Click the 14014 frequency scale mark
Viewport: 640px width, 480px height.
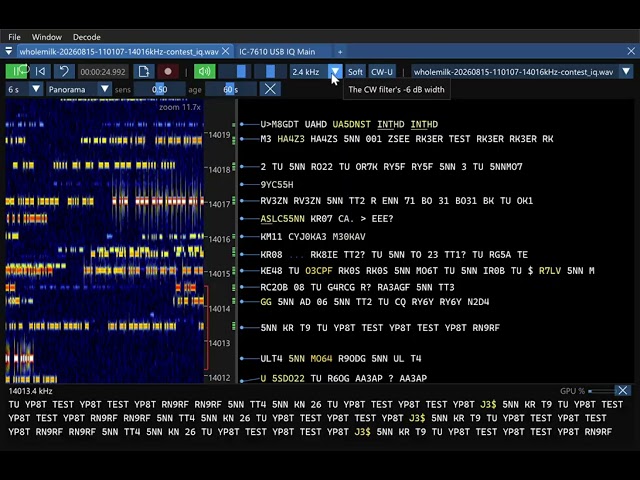[220, 309]
